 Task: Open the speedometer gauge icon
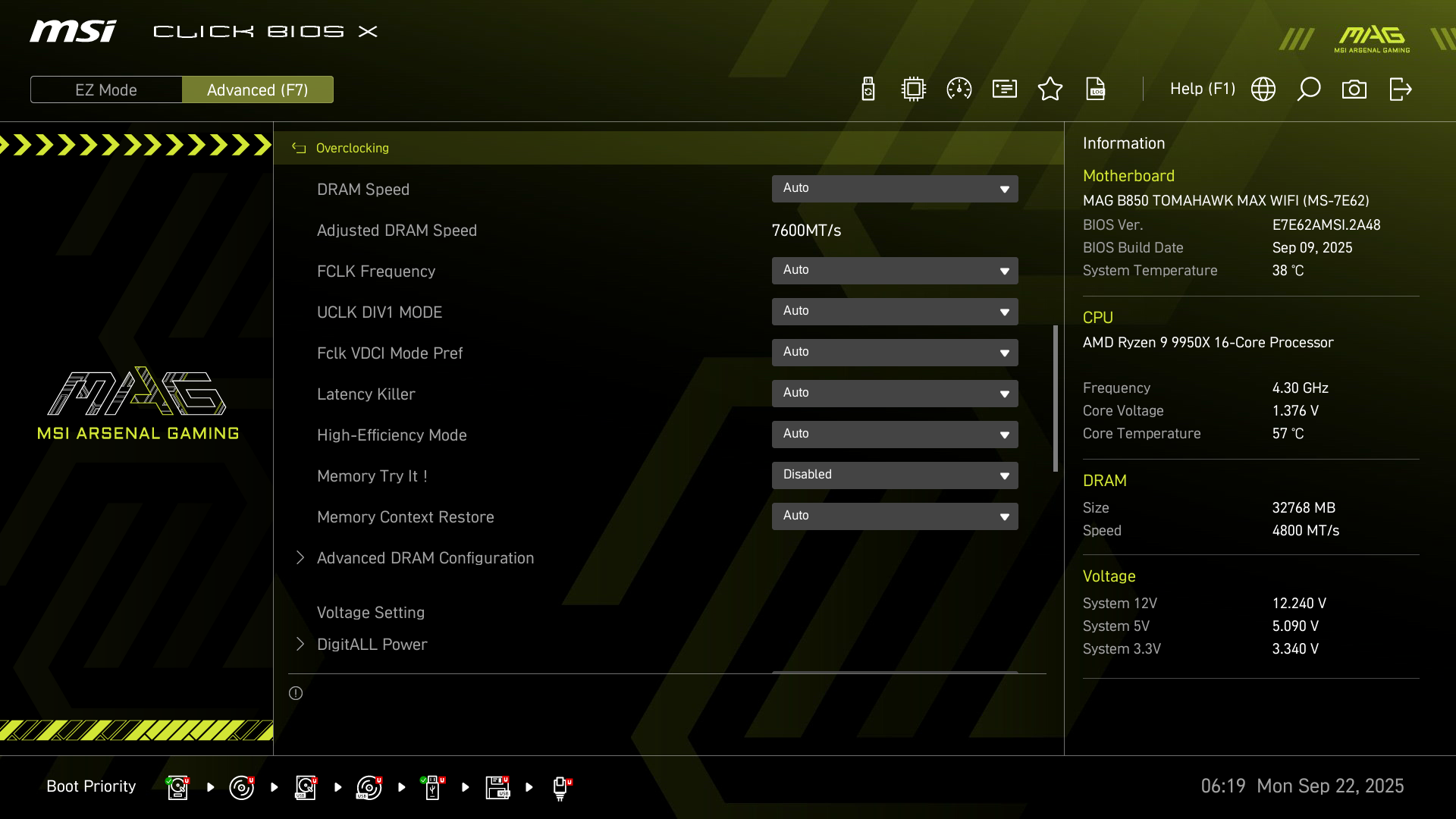point(959,89)
